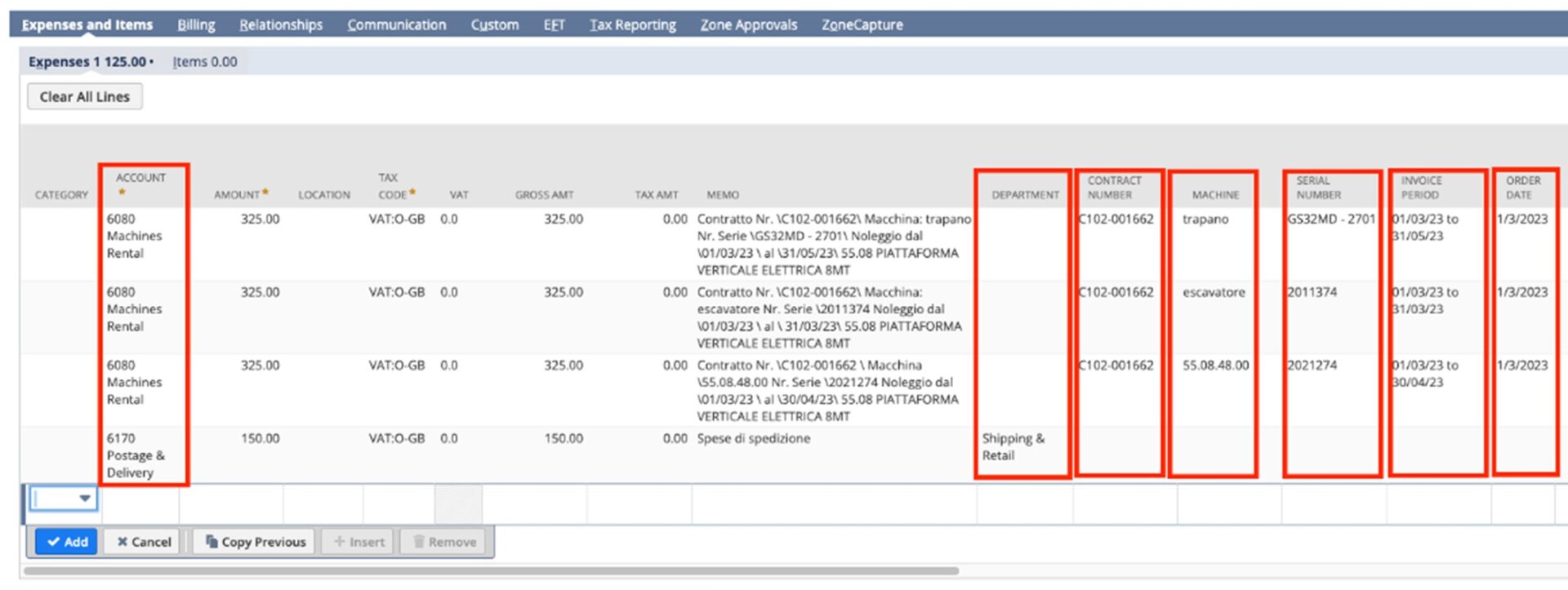Open the Relationships tab
The width and height of the screenshot is (1568, 590).
coord(281,24)
